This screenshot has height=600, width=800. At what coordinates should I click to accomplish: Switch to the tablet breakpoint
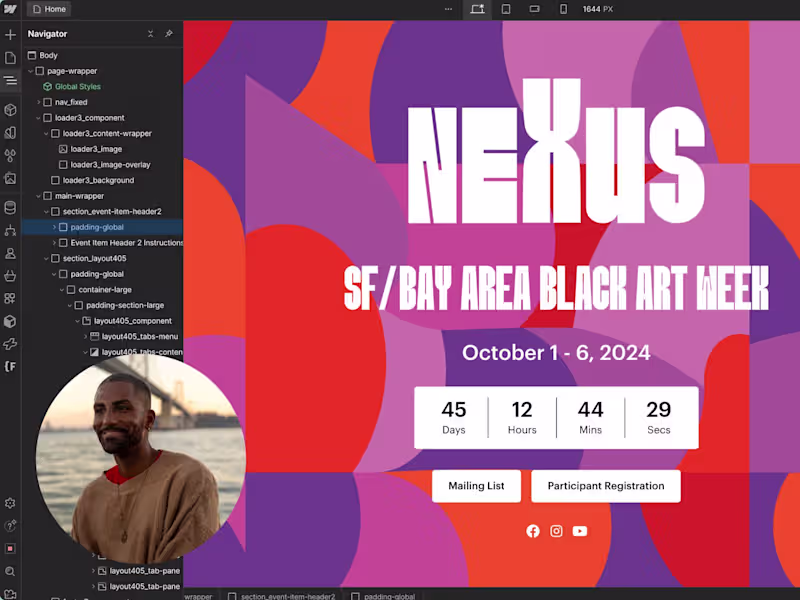tap(505, 9)
